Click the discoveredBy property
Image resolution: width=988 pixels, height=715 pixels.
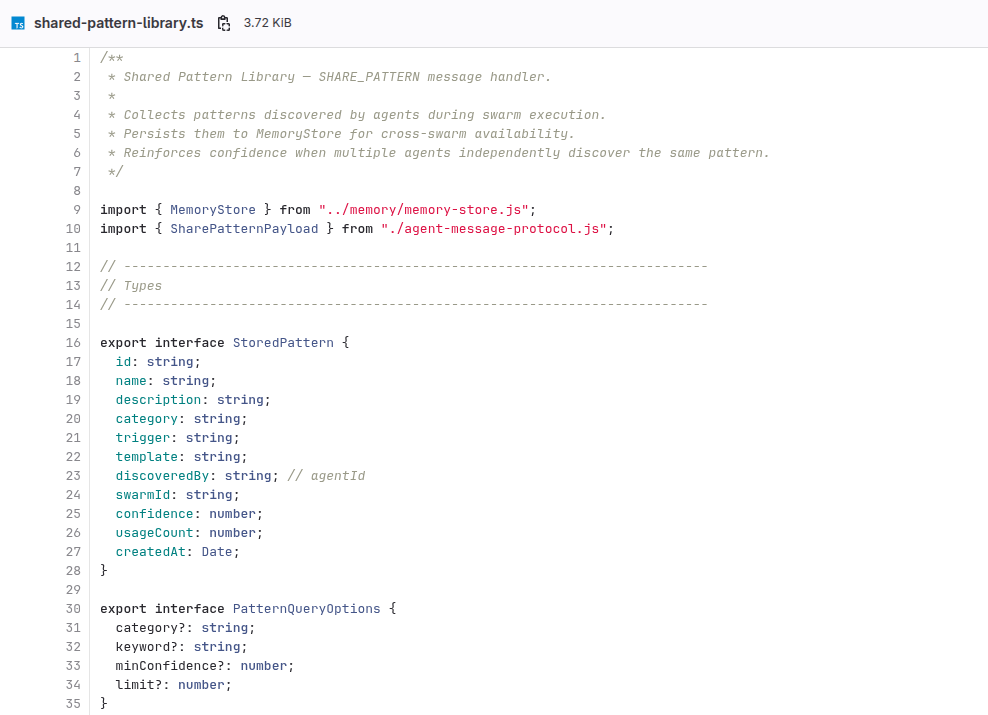click(162, 476)
